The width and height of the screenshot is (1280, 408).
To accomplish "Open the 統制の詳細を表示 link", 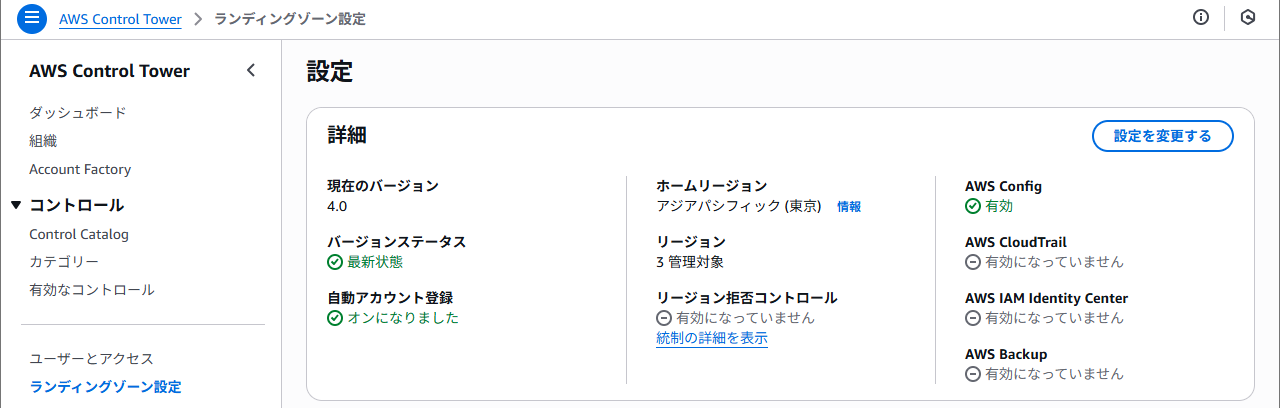I will point(712,338).
